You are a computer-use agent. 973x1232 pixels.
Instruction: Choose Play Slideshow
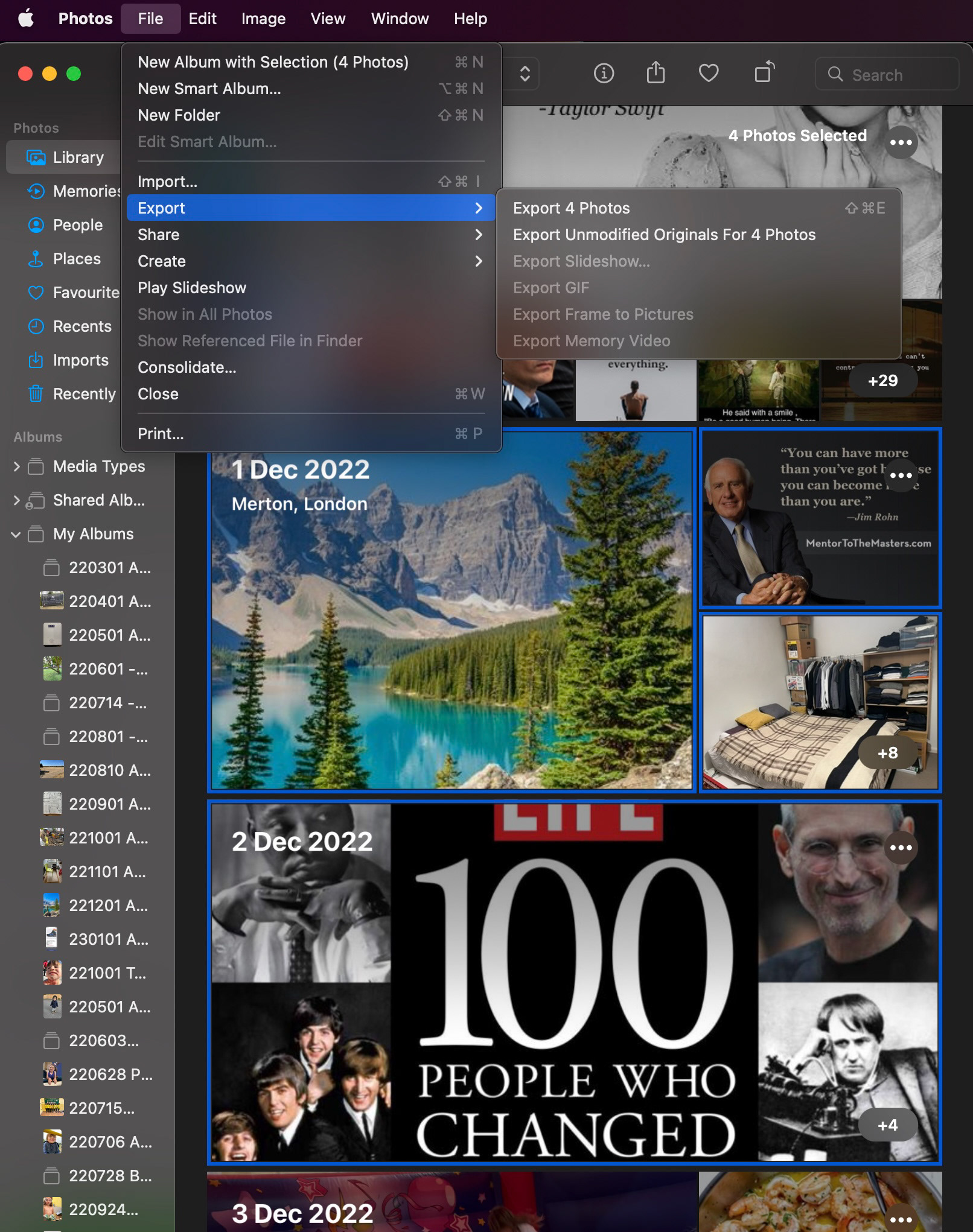point(311,288)
